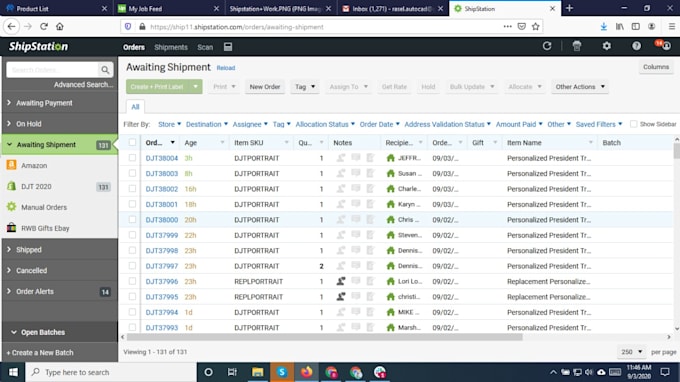Expand the On Hold section
Viewport: 680px width, 382px height.
point(60,124)
